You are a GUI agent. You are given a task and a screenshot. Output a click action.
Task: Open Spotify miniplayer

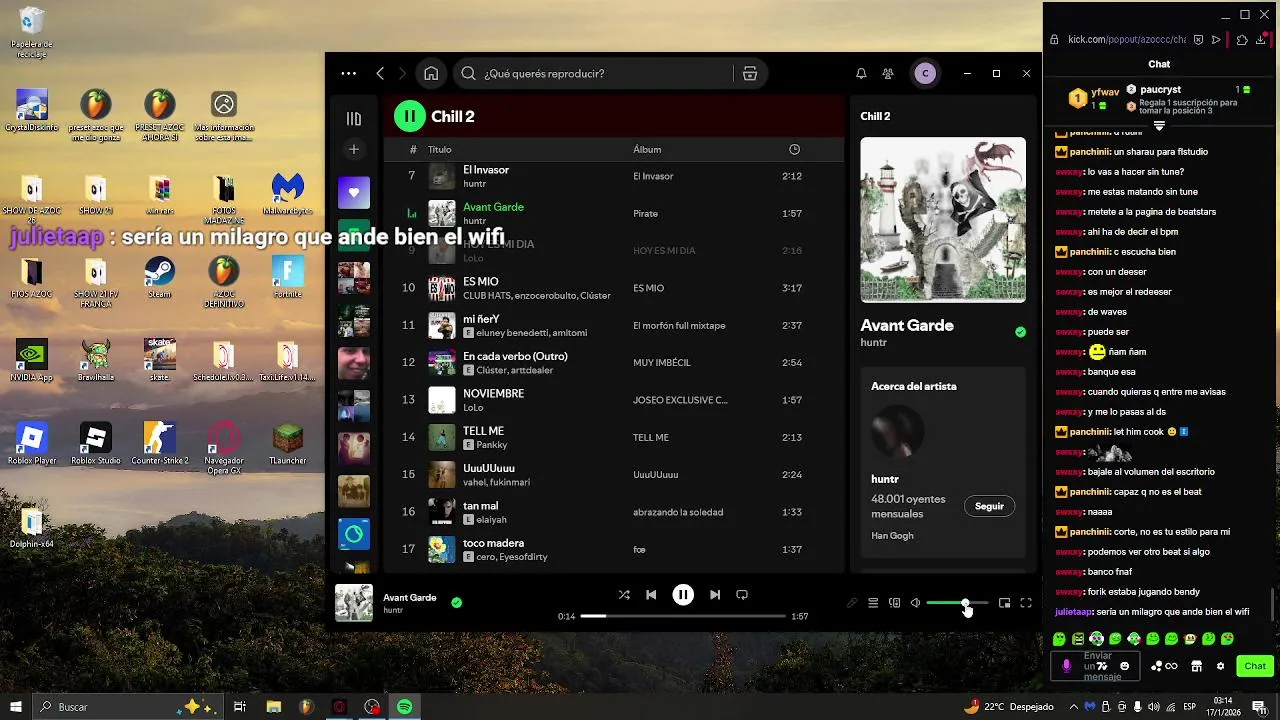[1005, 603]
